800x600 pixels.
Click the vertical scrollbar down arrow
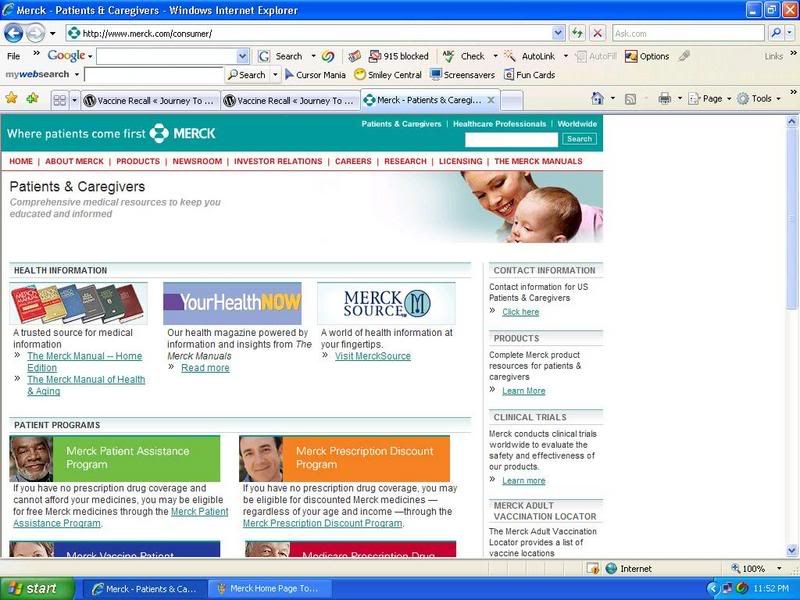(x=792, y=550)
